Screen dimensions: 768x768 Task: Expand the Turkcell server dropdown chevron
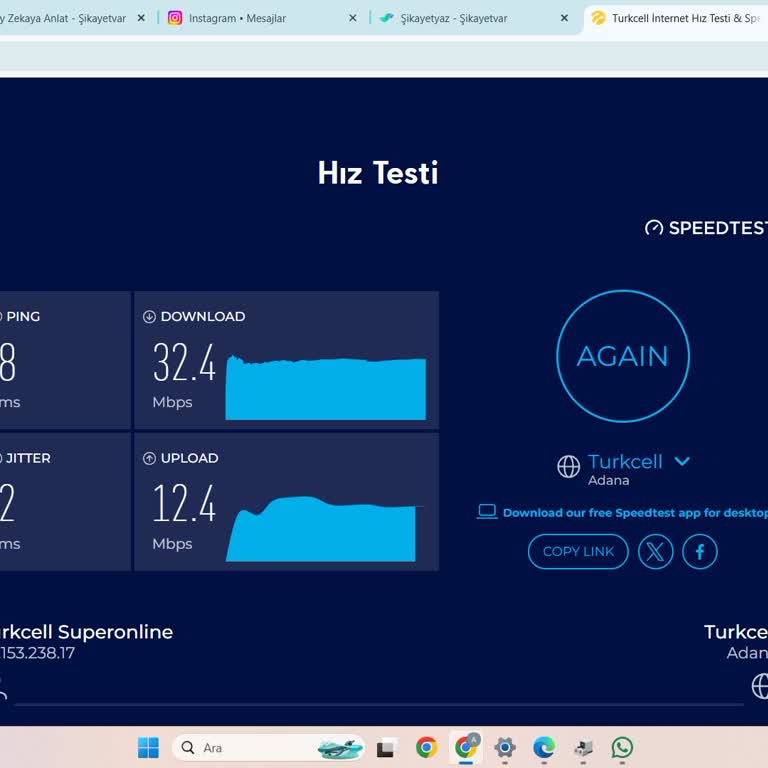tap(682, 461)
